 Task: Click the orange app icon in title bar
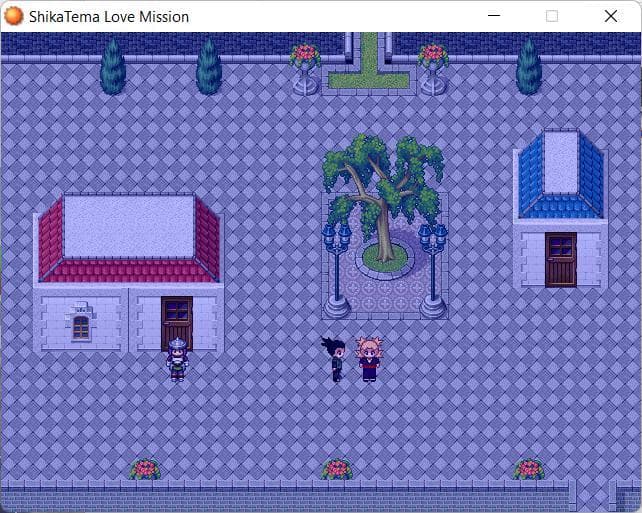click(x=14, y=16)
